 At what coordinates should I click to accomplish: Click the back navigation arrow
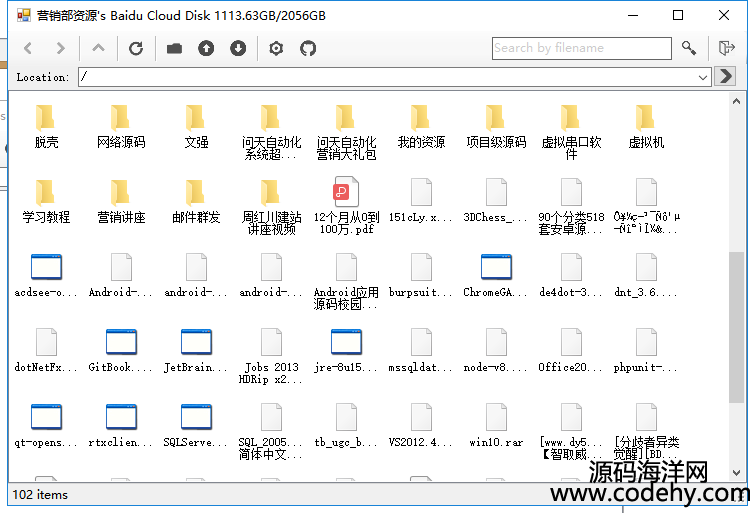click(x=28, y=48)
